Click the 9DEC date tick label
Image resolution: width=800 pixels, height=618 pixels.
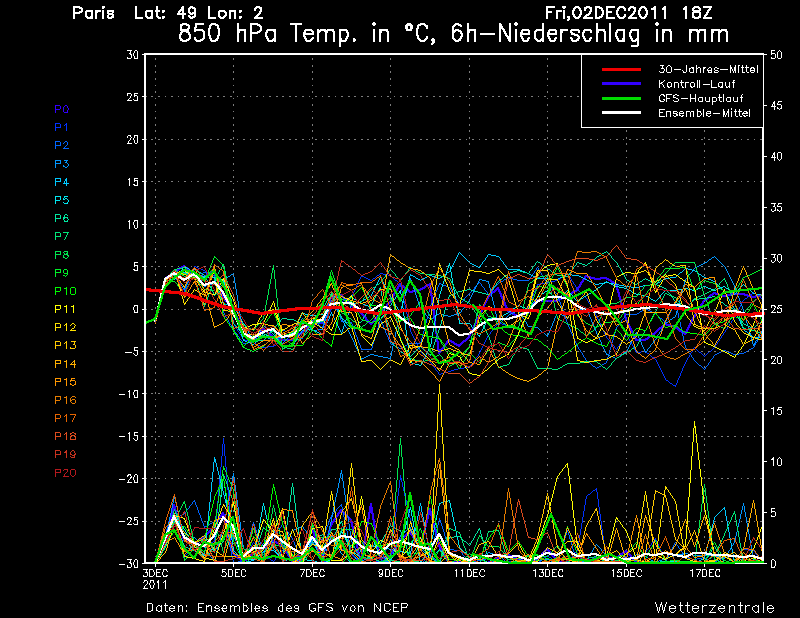[390, 573]
